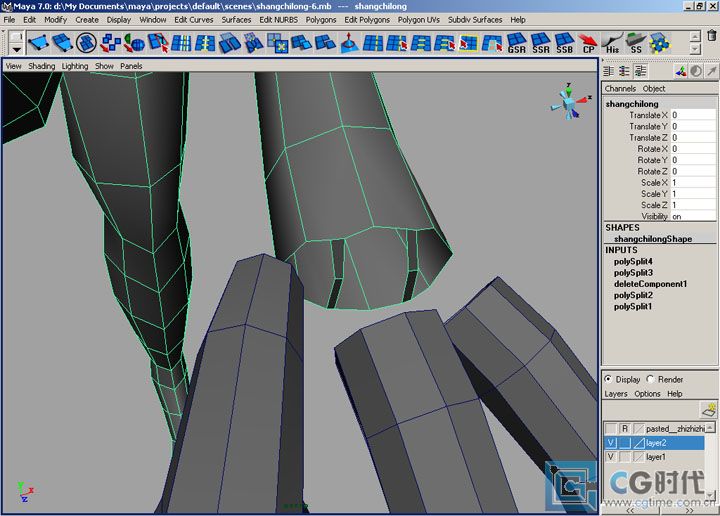Image resolution: width=720 pixels, height=516 pixels.
Task: Click the shelf scroll up arrow
Action: click(x=695, y=36)
